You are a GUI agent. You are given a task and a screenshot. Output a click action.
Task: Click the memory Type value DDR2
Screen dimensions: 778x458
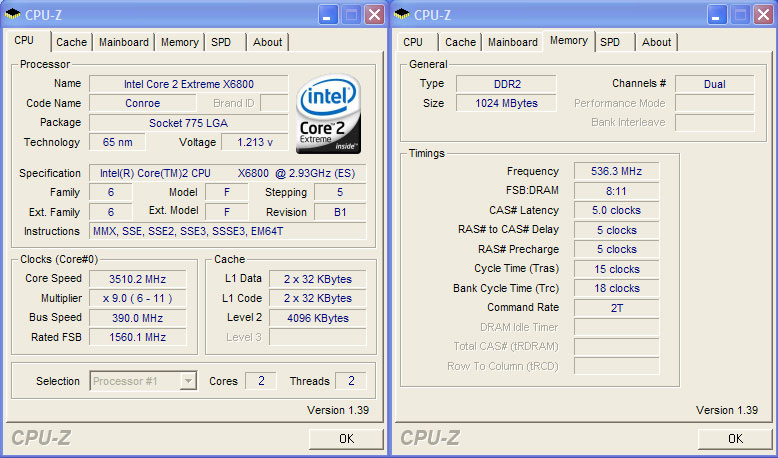click(507, 84)
